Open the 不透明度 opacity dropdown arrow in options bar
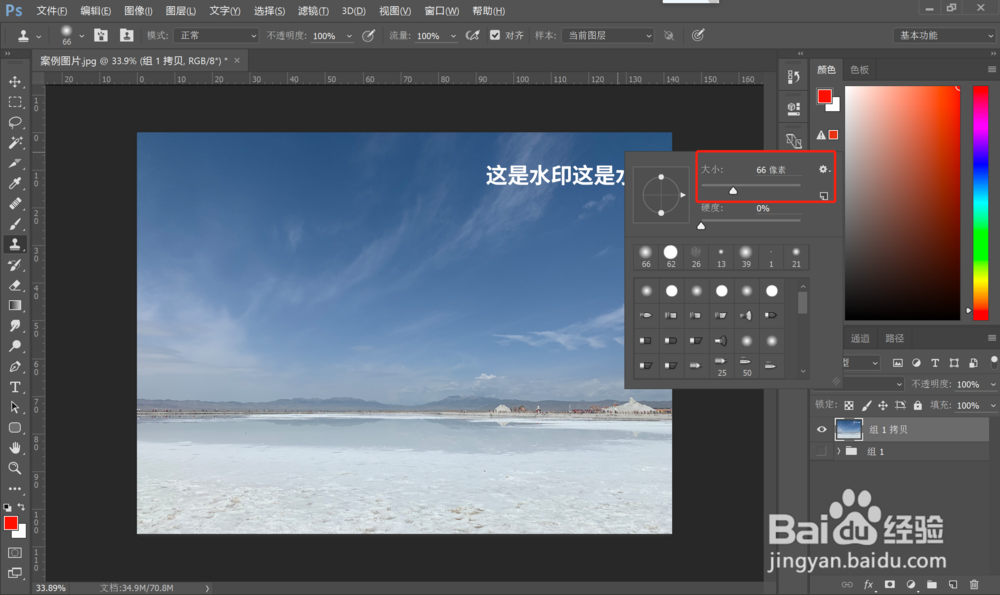1000x595 pixels. pyautogui.click(x=349, y=36)
